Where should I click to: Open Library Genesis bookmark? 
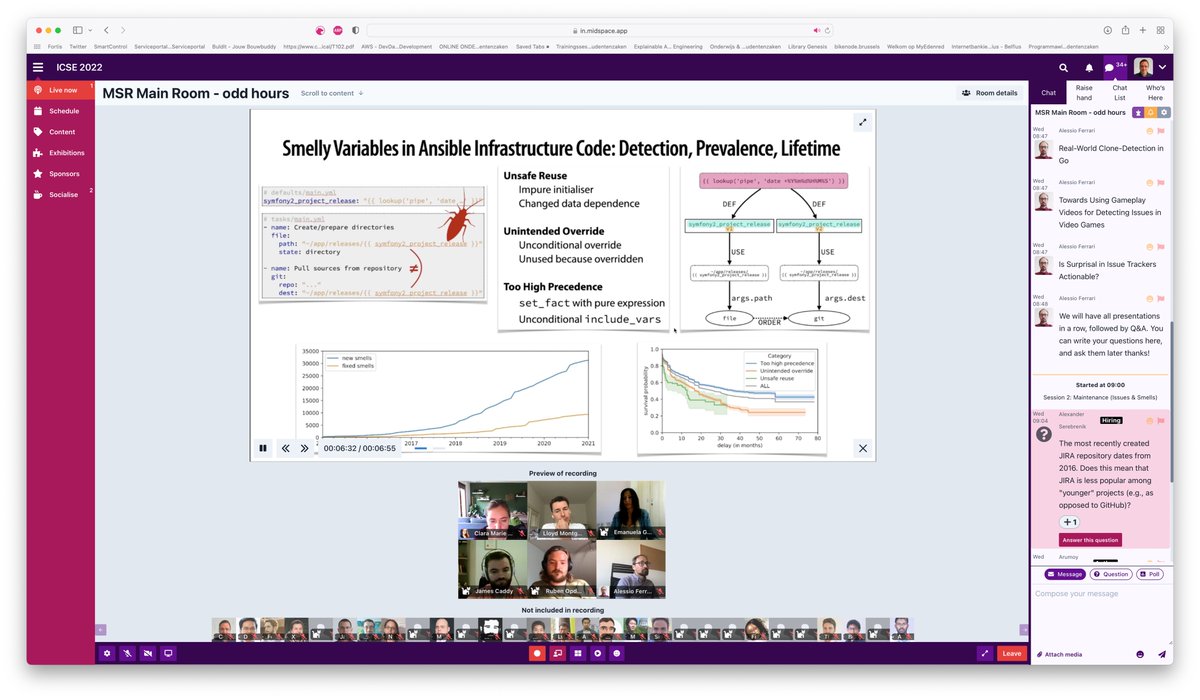click(810, 46)
